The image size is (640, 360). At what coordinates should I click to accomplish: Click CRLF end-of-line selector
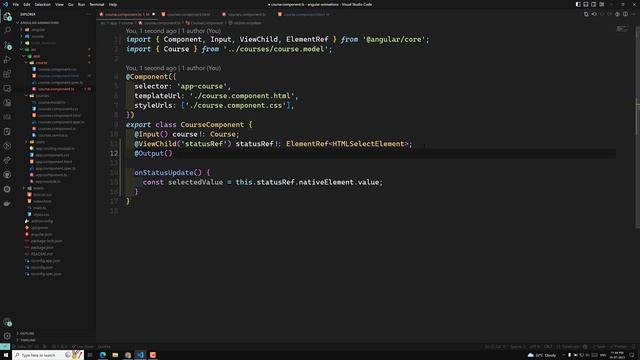click(548, 347)
